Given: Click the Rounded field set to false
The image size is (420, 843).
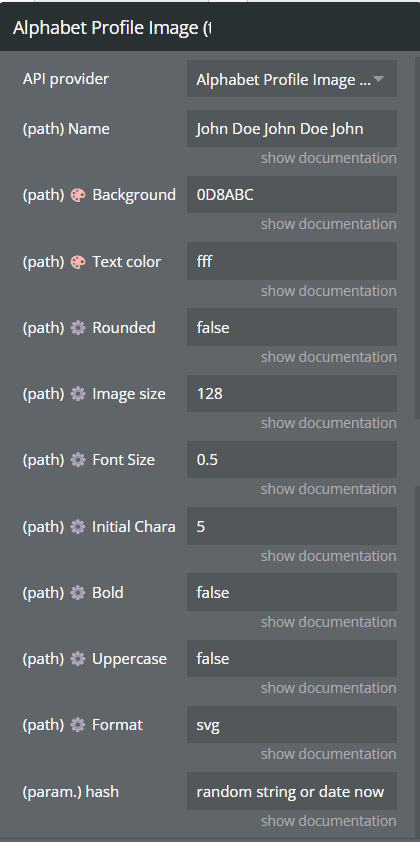Looking at the screenshot, I should click(x=291, y=327).
